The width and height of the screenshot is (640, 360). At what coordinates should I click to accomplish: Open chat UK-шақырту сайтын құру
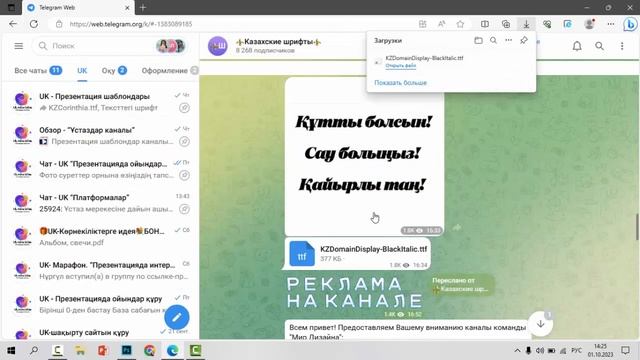click(100, 332)
